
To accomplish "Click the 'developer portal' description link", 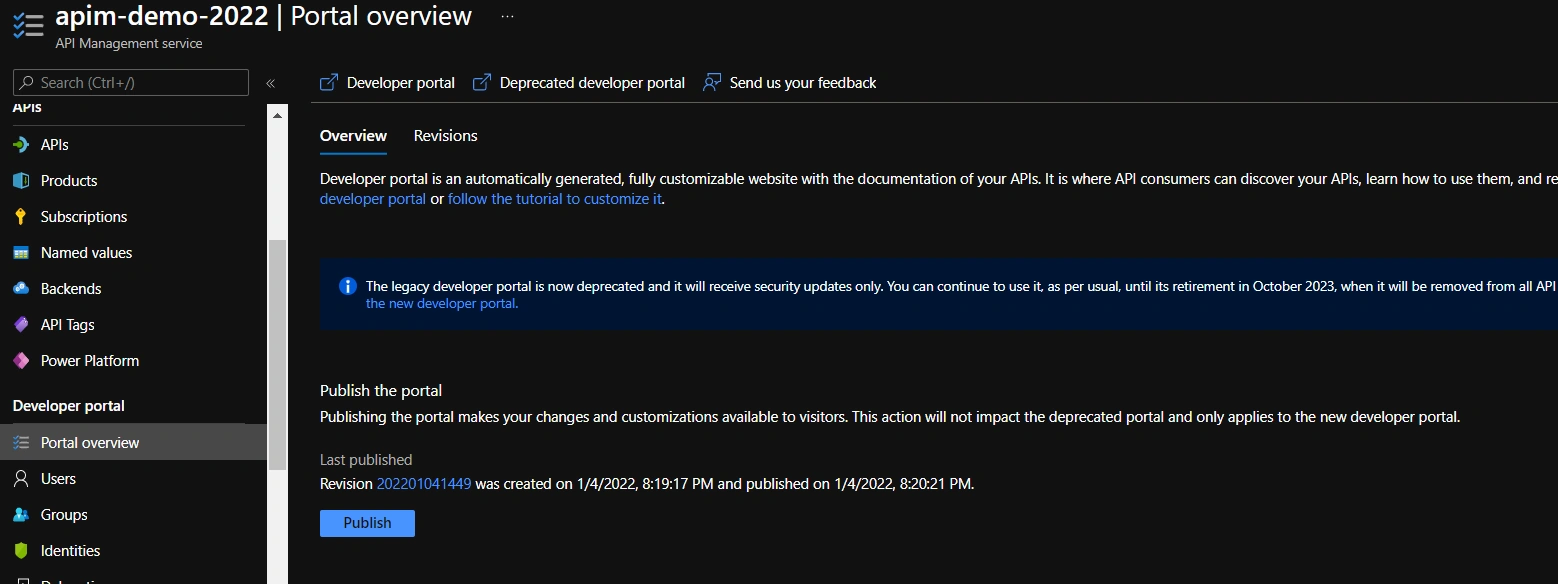I will pyautogui.click(x=373, y=199).
